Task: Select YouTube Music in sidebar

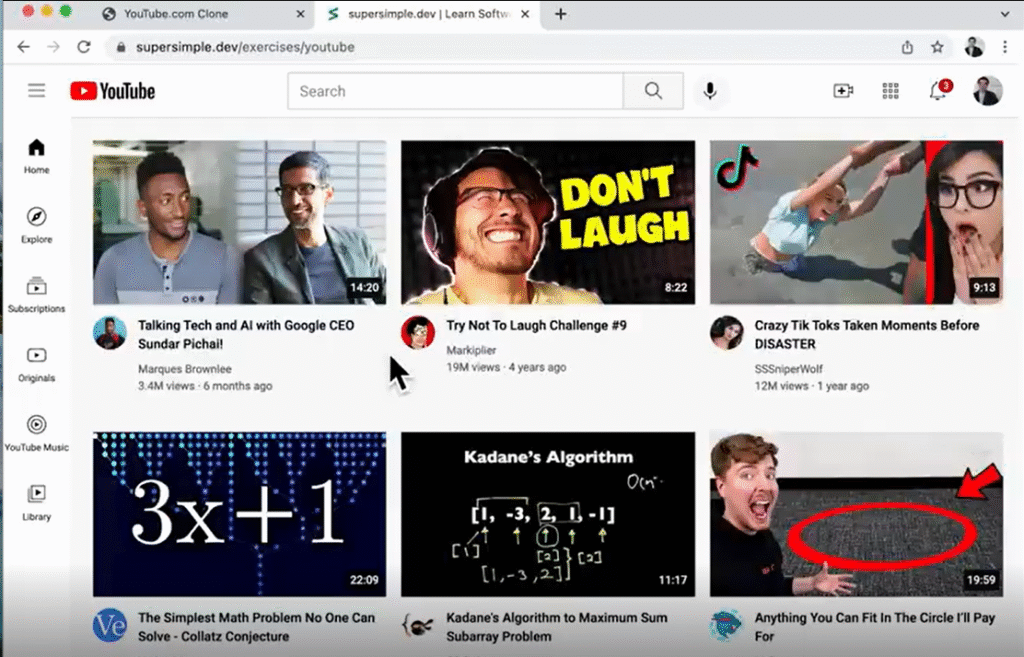Action: pos(37,433)
